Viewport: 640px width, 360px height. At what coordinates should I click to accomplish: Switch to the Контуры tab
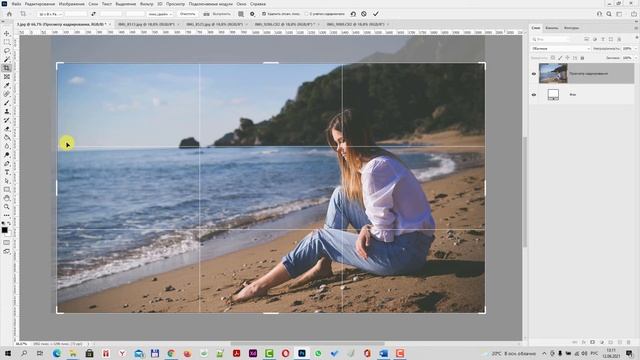571,28
